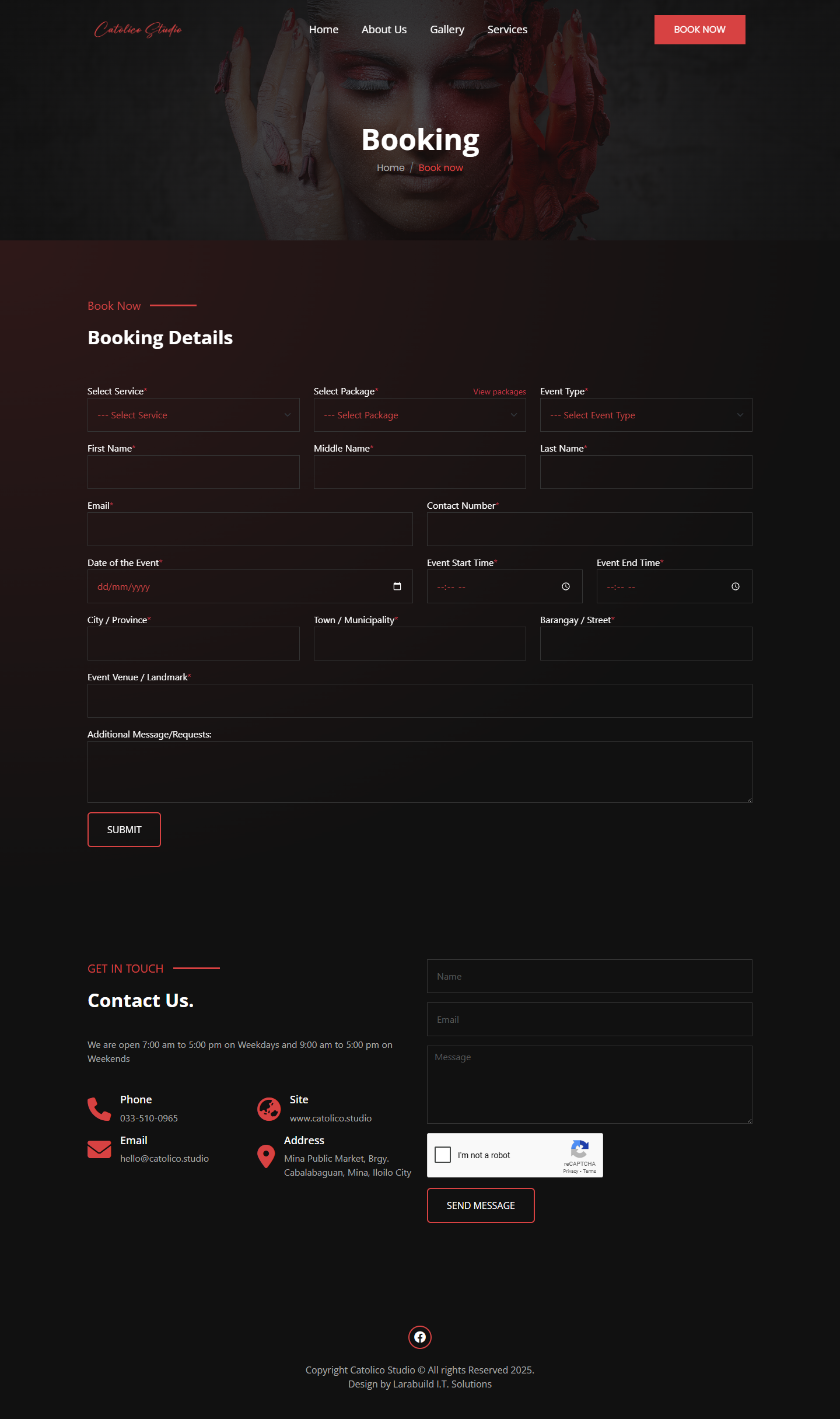Go to About Us in navigation
840x1419 pixels.
[x=384, y=29]
